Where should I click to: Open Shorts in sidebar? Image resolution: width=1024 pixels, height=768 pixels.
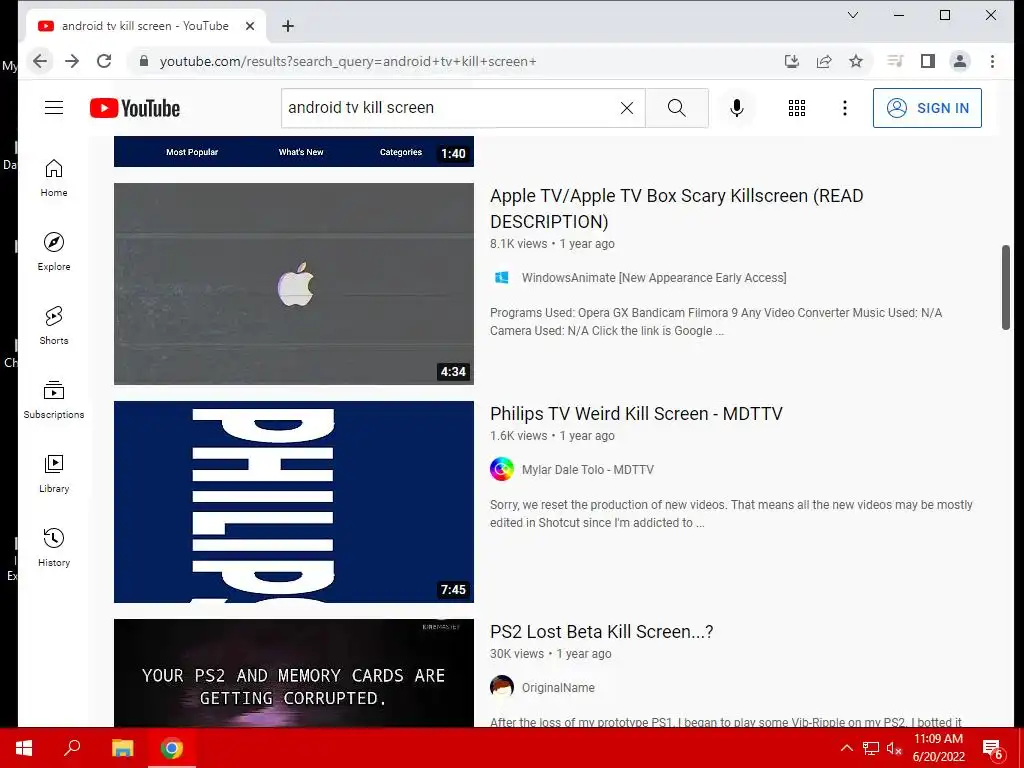coord(54,325)
